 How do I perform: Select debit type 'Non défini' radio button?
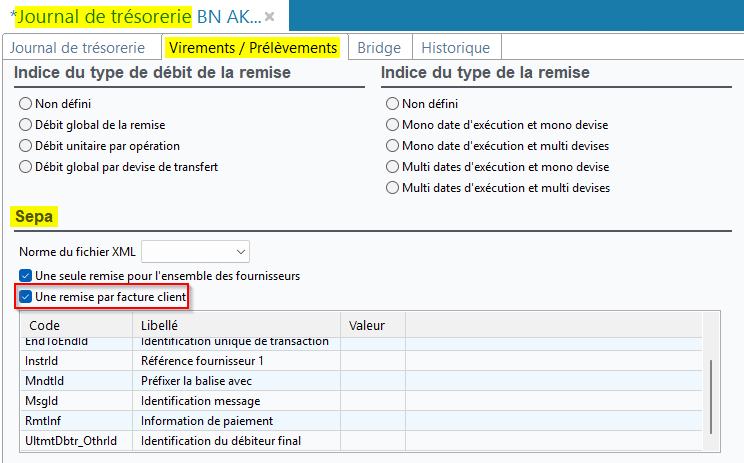(26, 104)
